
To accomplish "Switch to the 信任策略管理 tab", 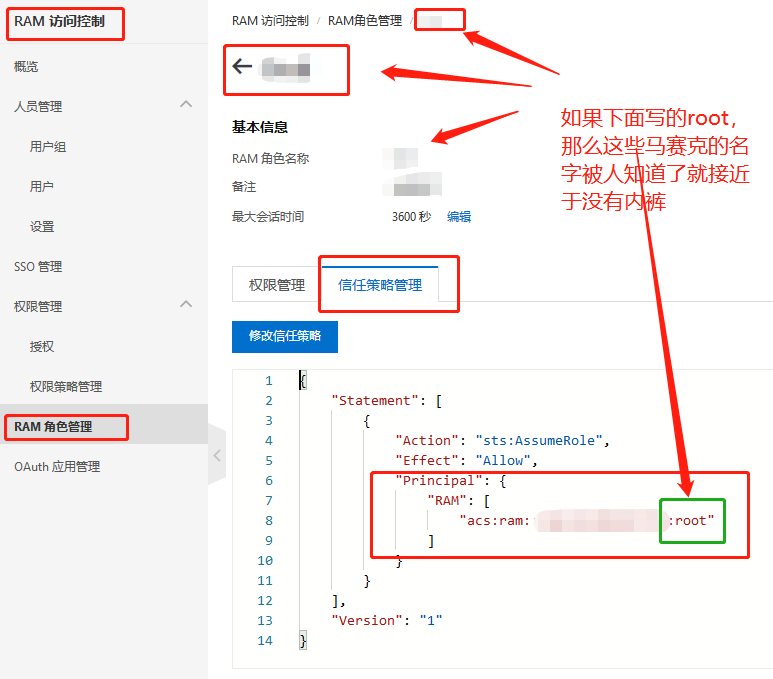I will click(380, 285).
